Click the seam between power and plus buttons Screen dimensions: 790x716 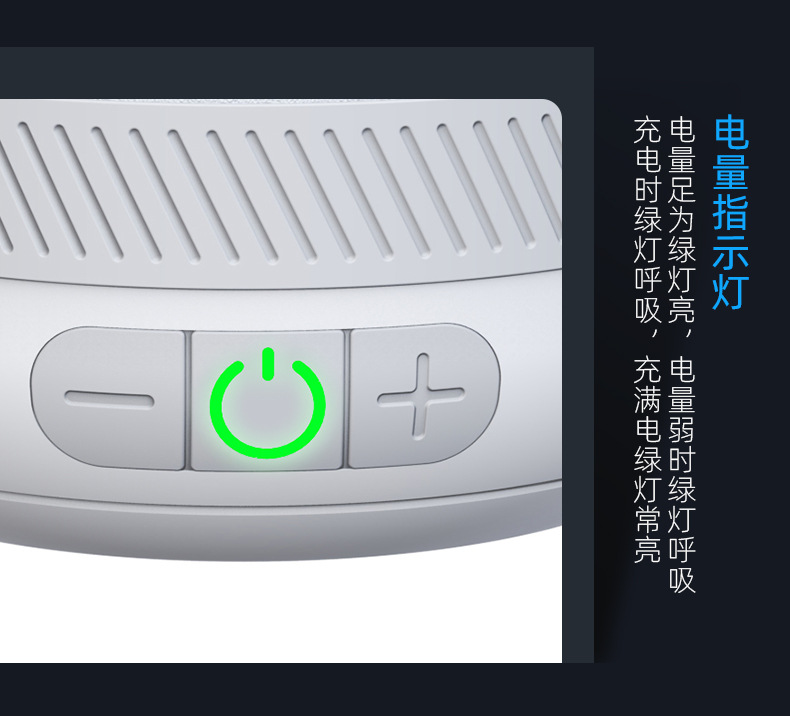[x=347, y=398]
